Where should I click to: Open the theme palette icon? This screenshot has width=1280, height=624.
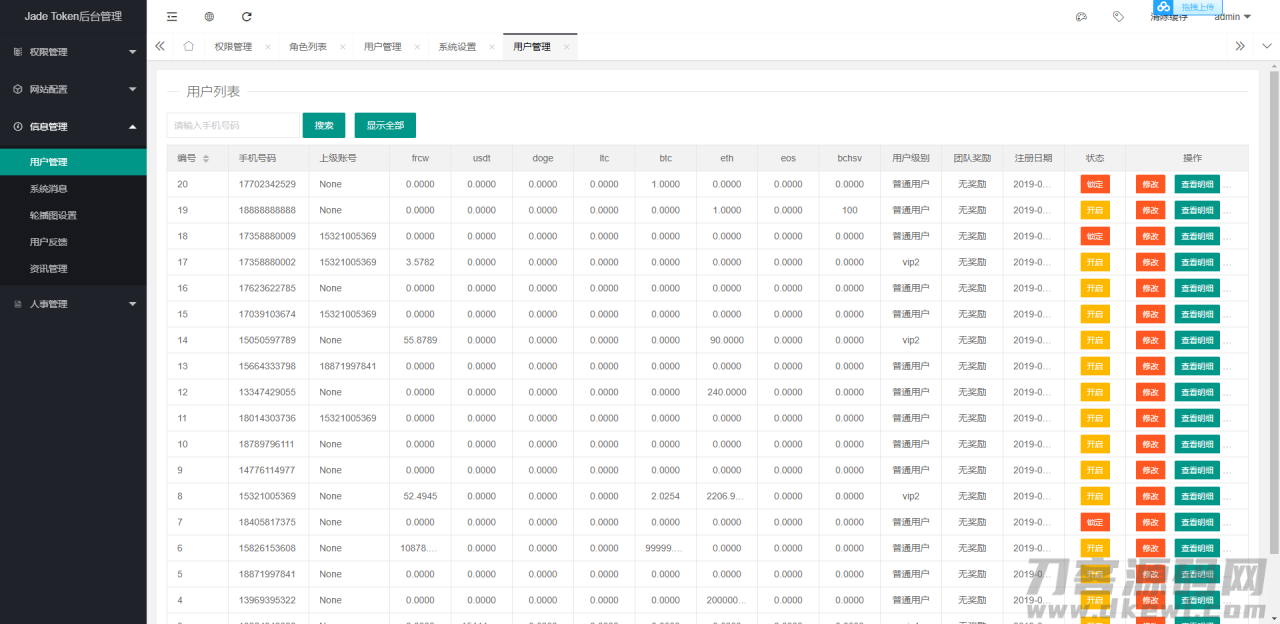(x=1082, y=16)
